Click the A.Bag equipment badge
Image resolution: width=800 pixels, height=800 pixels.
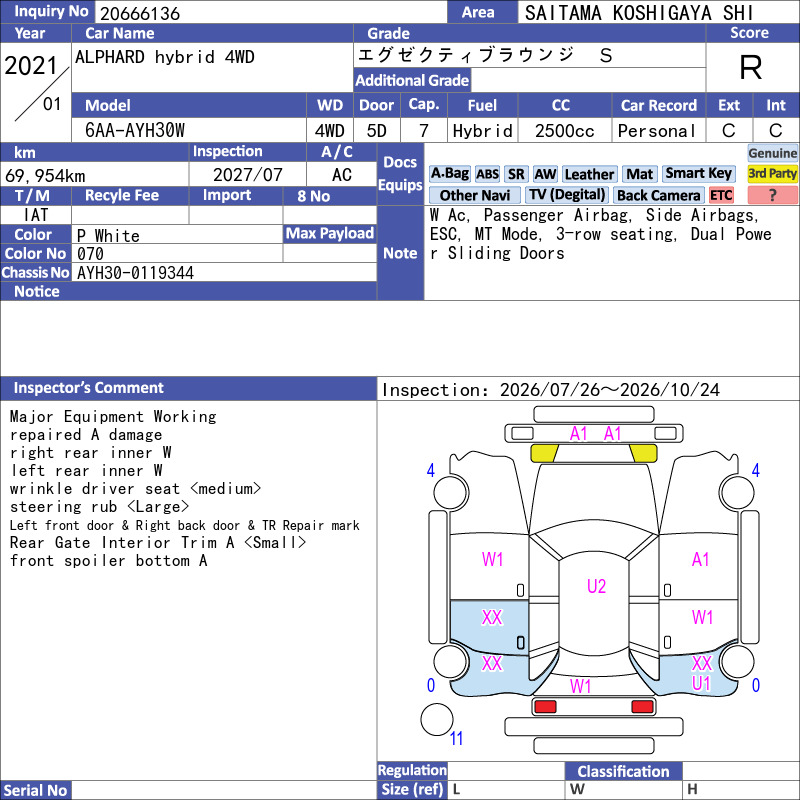point(449,174)
